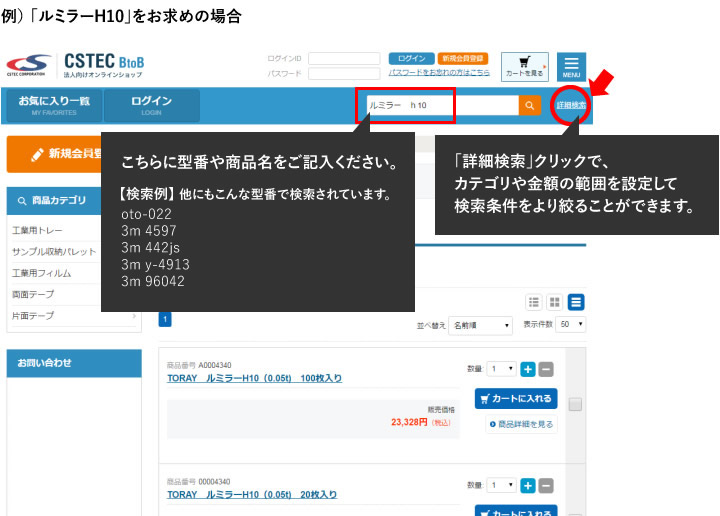Image resolution: width=720 pixels, height=516 pixels.
Task: Decrease quantity for the 20枚入り product
Action: (x=546, y=486)
